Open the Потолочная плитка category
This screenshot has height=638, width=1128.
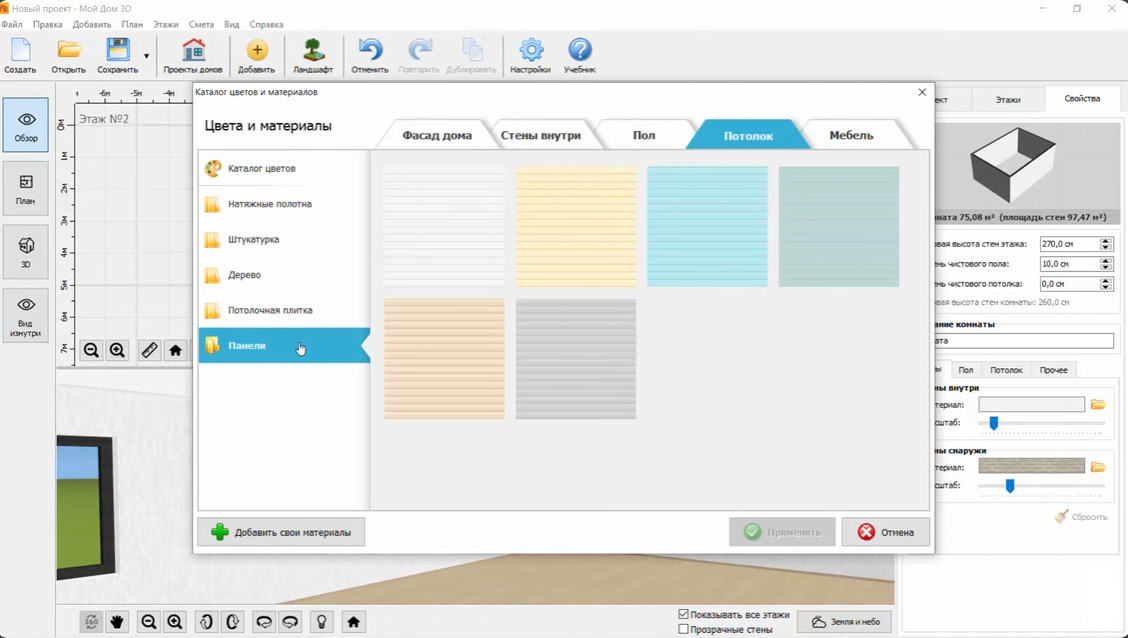(x=284, y=310)
